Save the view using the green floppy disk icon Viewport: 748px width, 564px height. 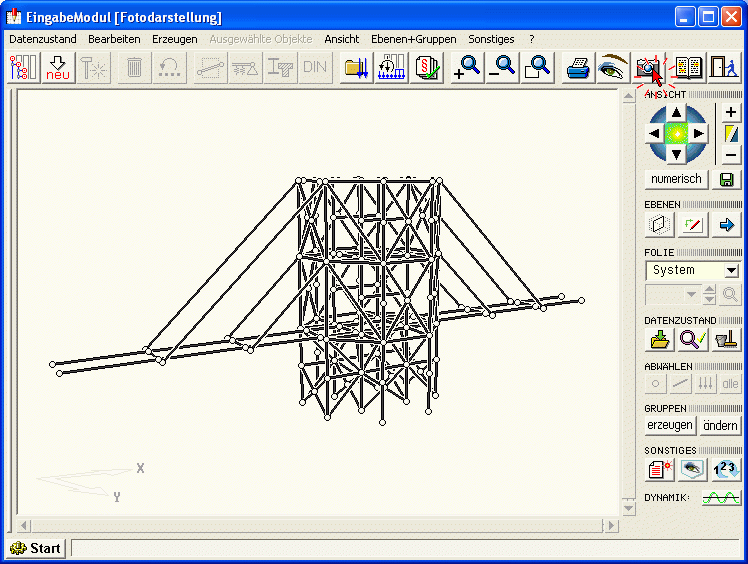click(727, 180)
